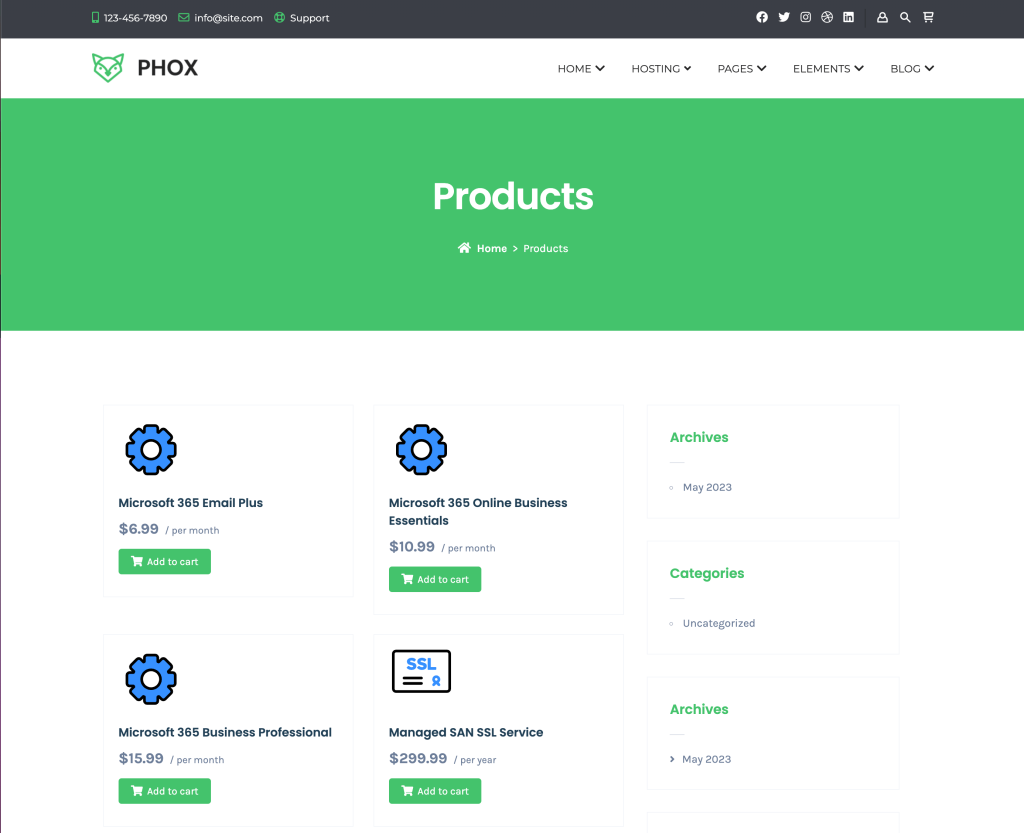Click the Twitter icon in the top bar
1024x833 pixels.
pyautogui.click(x=784, y=17)
